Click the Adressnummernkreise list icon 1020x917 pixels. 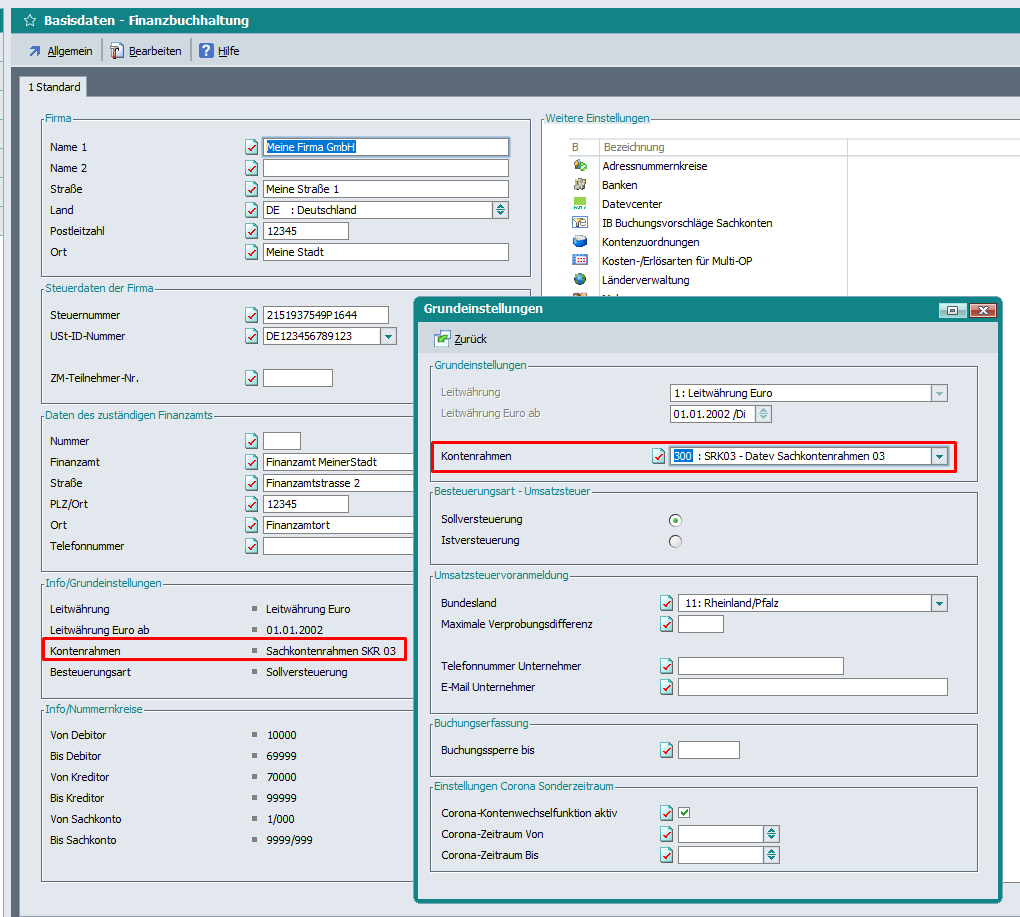580,166
